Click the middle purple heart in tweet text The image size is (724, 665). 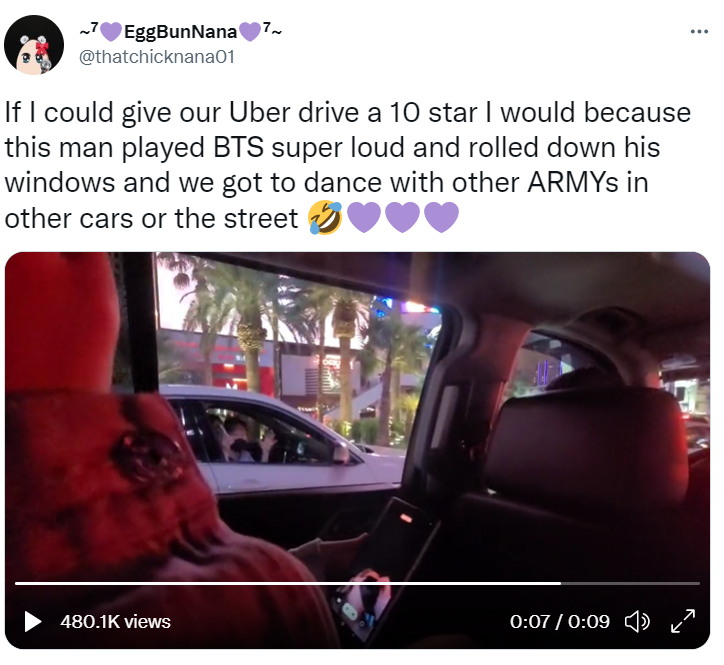pyautogui.click(x=403, y=218)
